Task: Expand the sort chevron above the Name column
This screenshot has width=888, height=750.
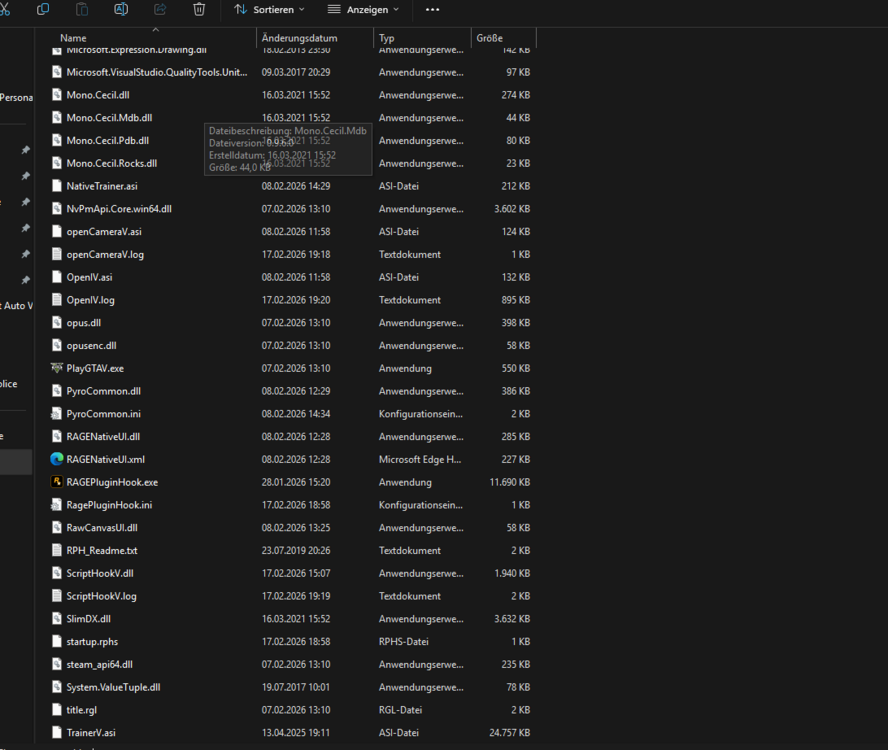Action: pos(156,29)
